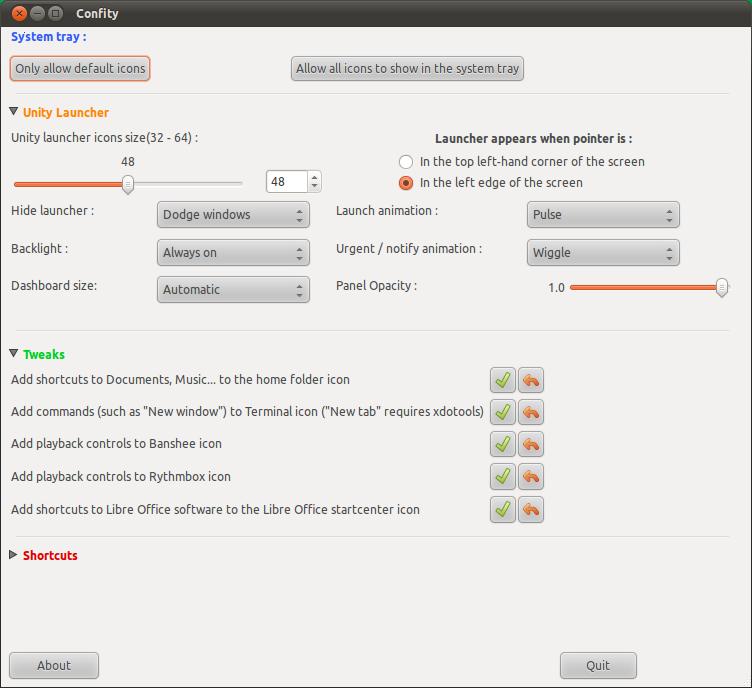Click the 'Hide launcher :' label

pyautogui.click(x=53, y=210)
